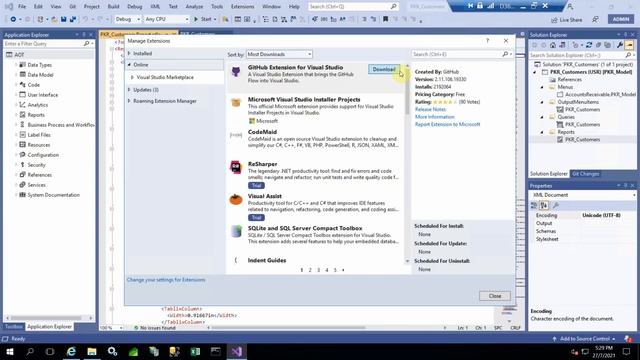Click the next page arrow
The height and width of the screenshot is (360, 640).
point(343,270)
